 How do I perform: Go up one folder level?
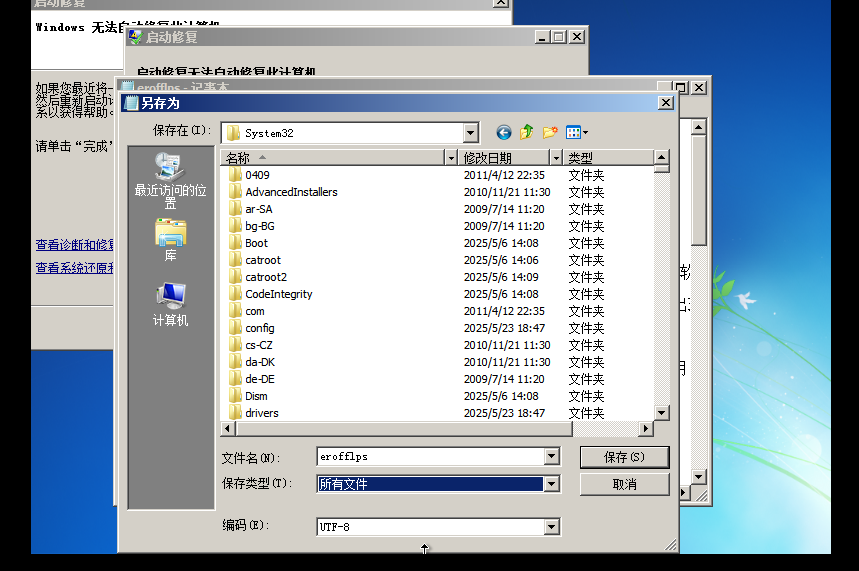point(526,133)
